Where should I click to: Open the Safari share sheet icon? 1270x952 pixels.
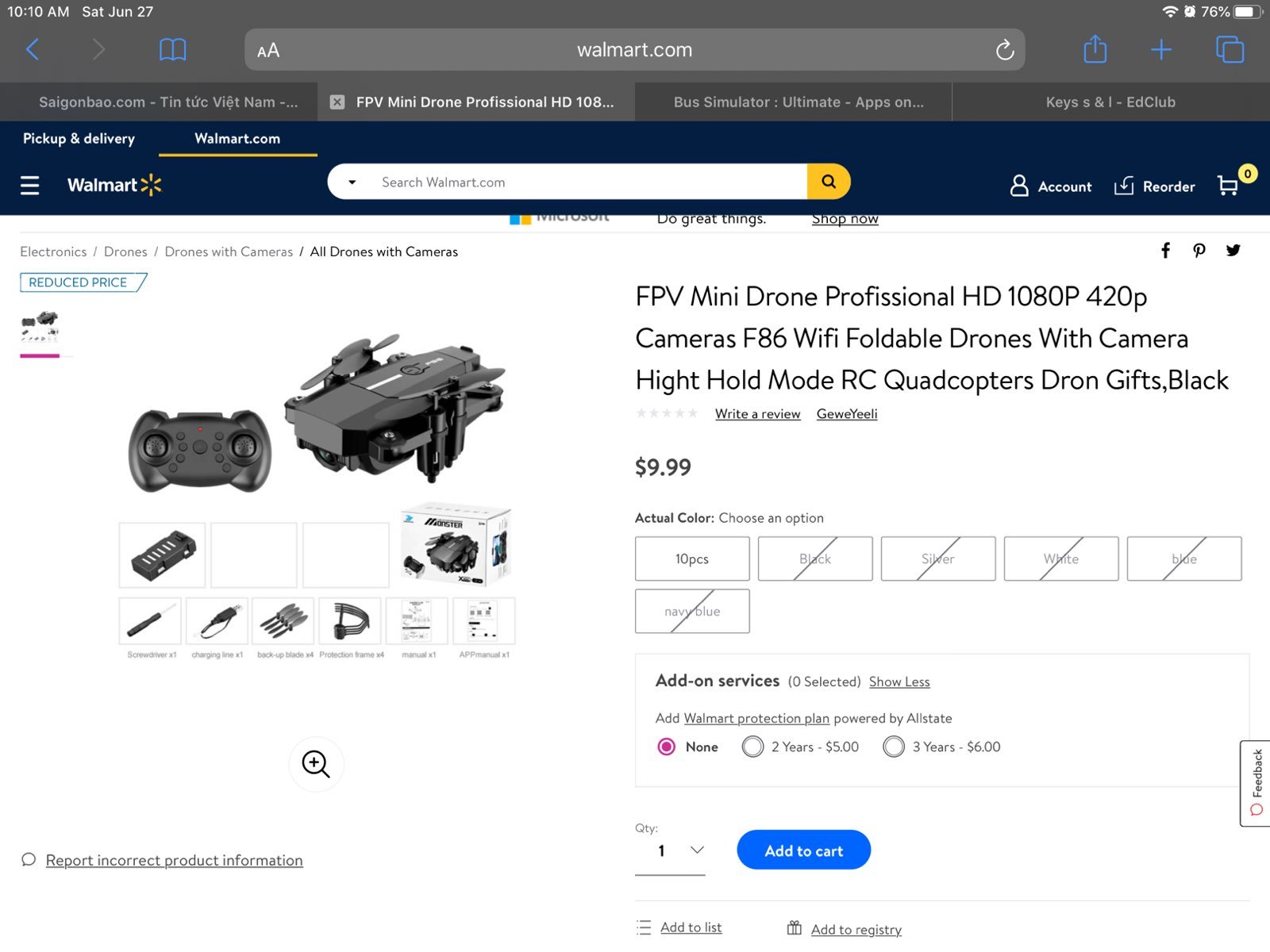coord(1095,48)
